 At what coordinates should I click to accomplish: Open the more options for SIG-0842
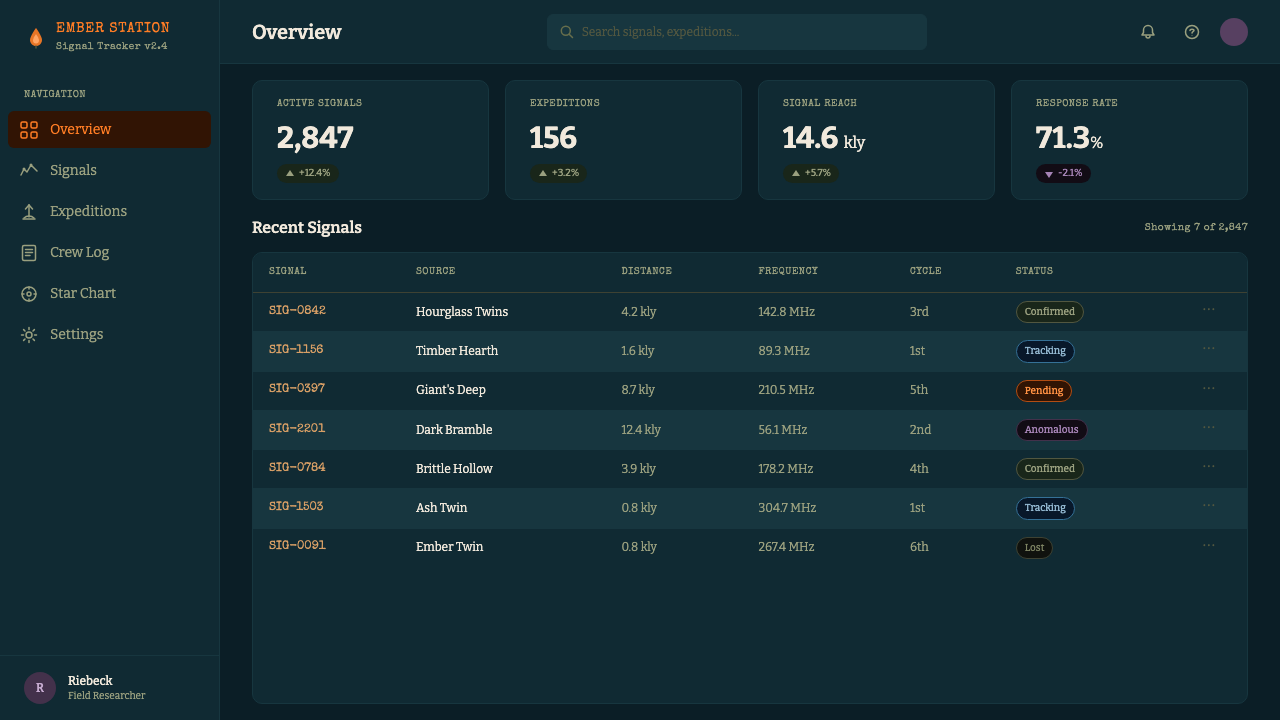pyautogui.click(x=1209, y=310)
